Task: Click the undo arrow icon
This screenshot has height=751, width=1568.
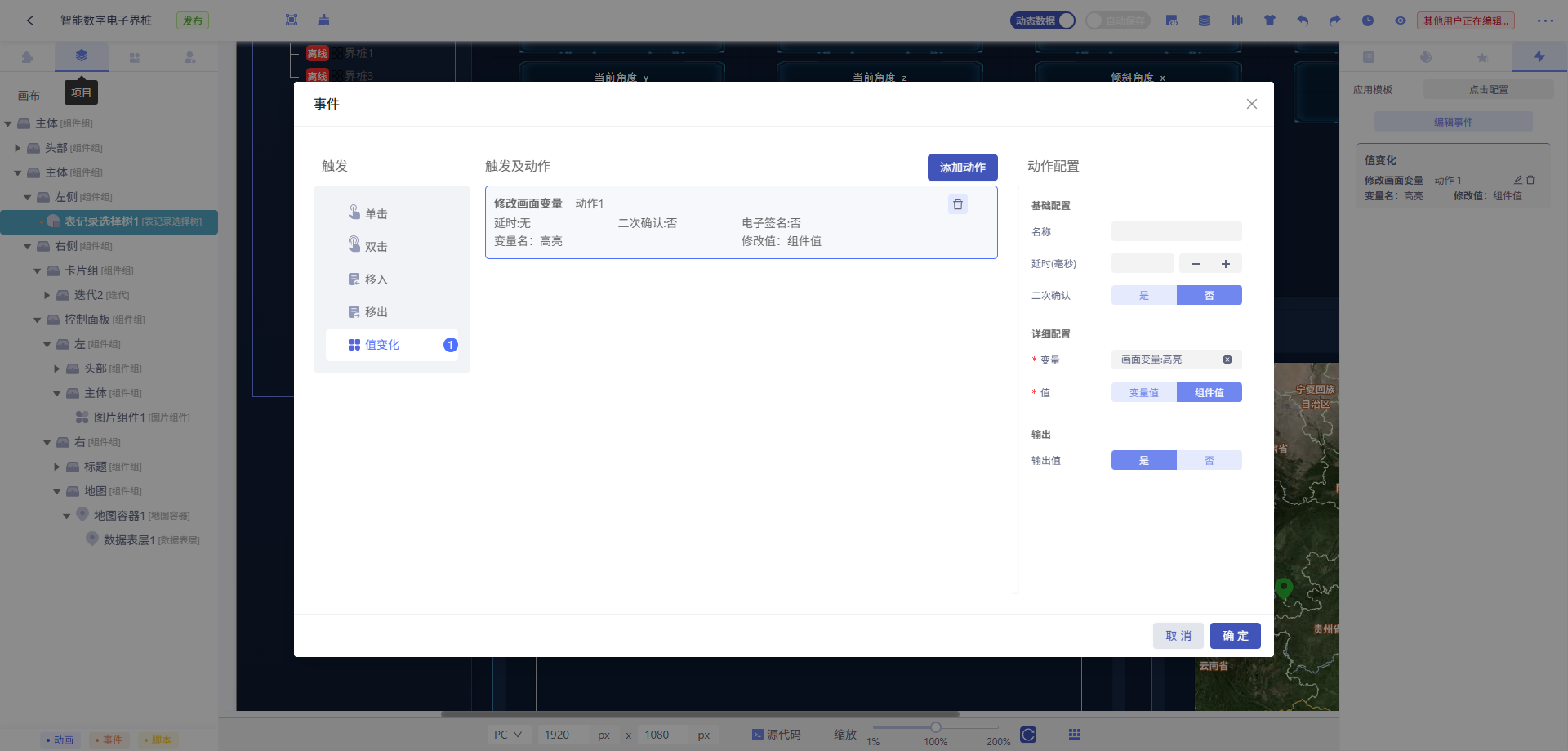Action: point(1303,20)
